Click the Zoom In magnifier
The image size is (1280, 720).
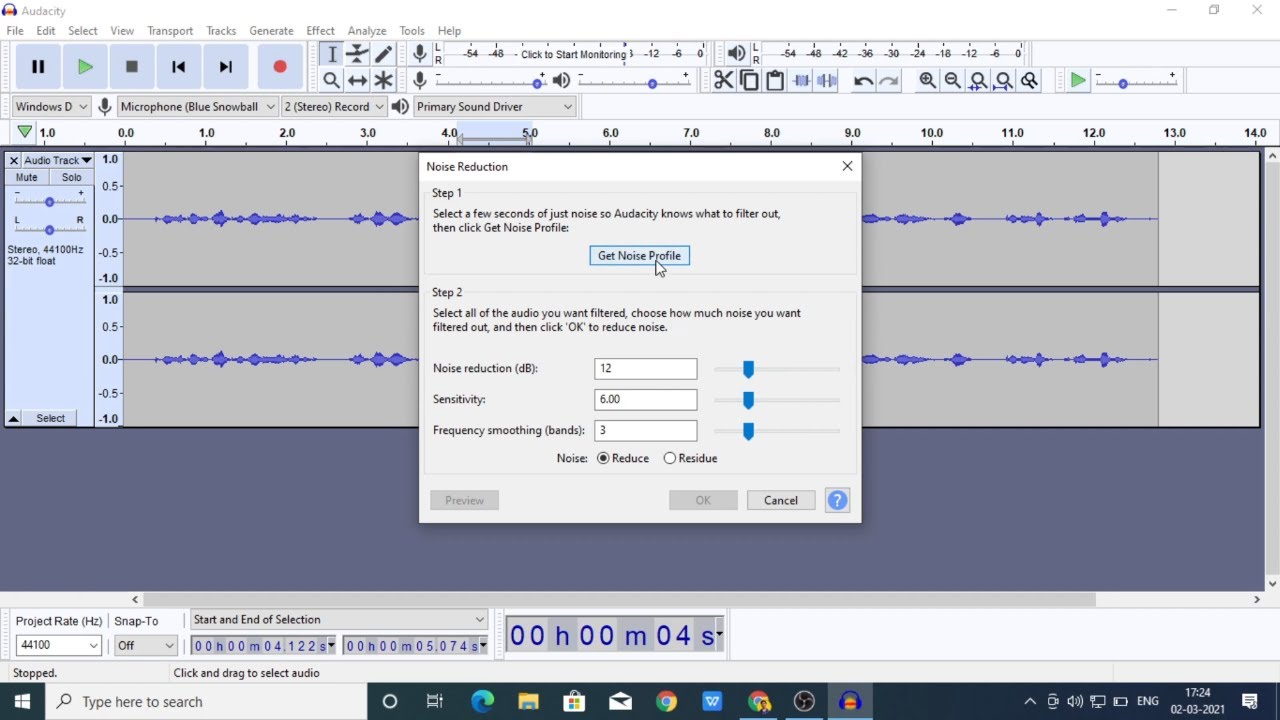point(927,81)
